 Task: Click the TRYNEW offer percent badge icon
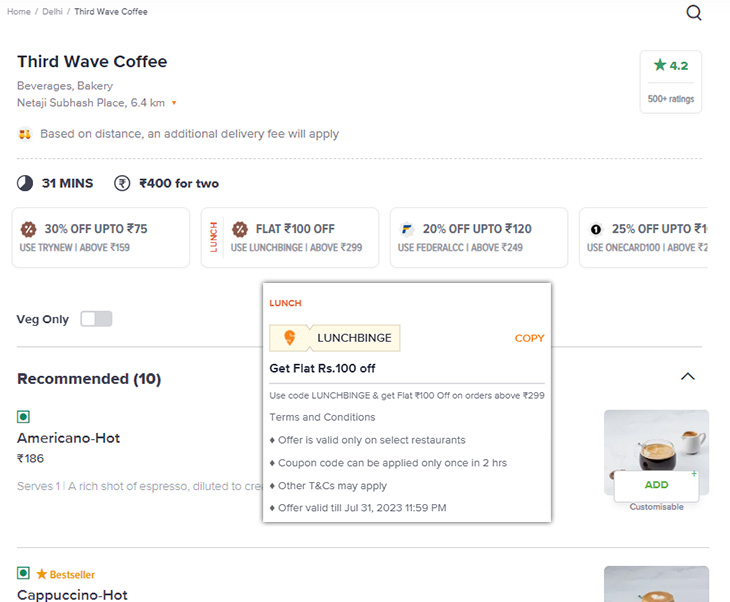tap(28, 229)
